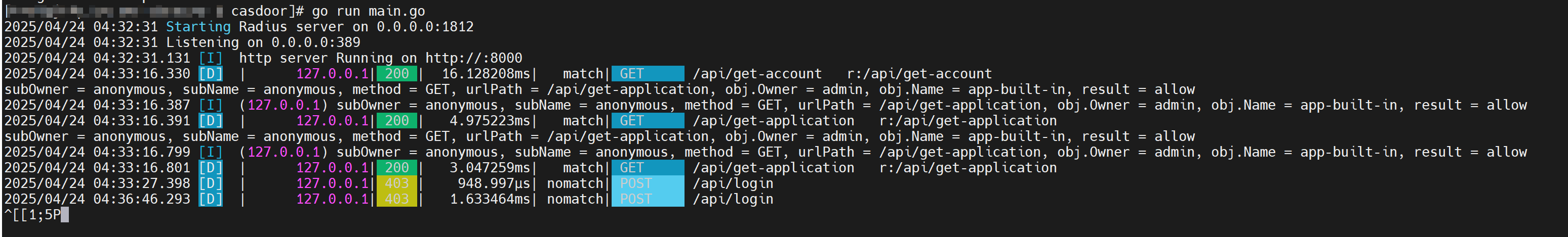Click the 16.128208ms response time
The image size is (1568, 237).
pyautogui.click(x=486, y=74)
